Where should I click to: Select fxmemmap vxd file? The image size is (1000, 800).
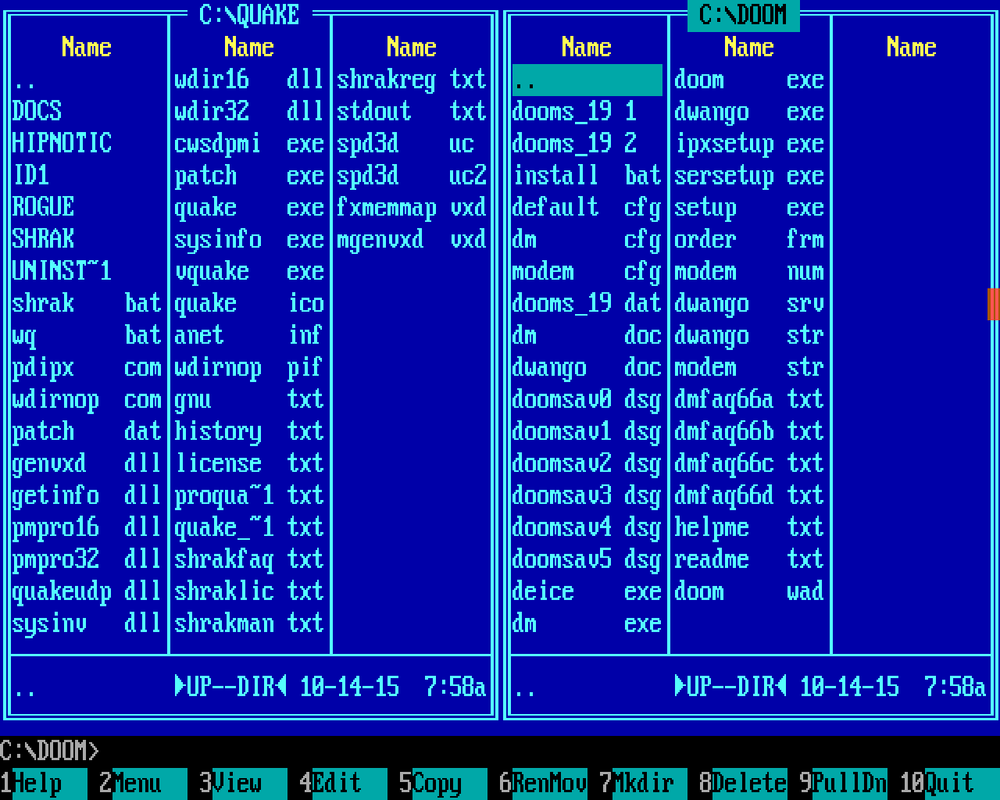(x=412, y=208)
